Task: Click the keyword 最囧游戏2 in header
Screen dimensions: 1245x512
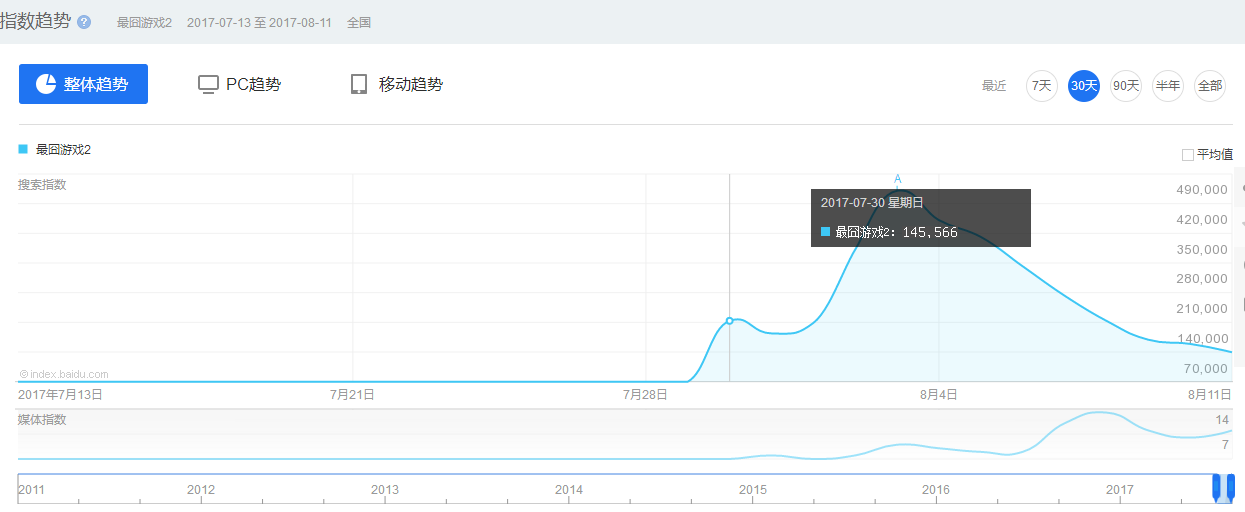Action: pyautogui.click(x=144, y=22)
